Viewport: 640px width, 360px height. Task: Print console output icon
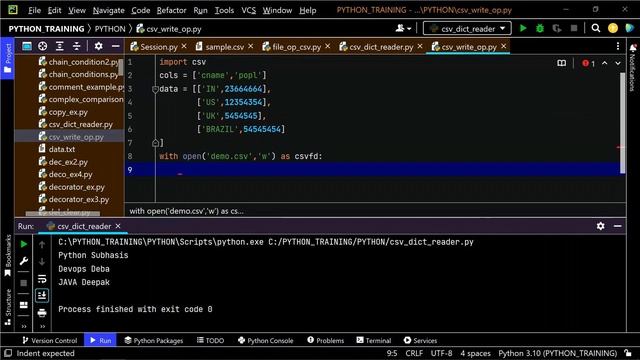pyautogui.click(x=42, y=313)
